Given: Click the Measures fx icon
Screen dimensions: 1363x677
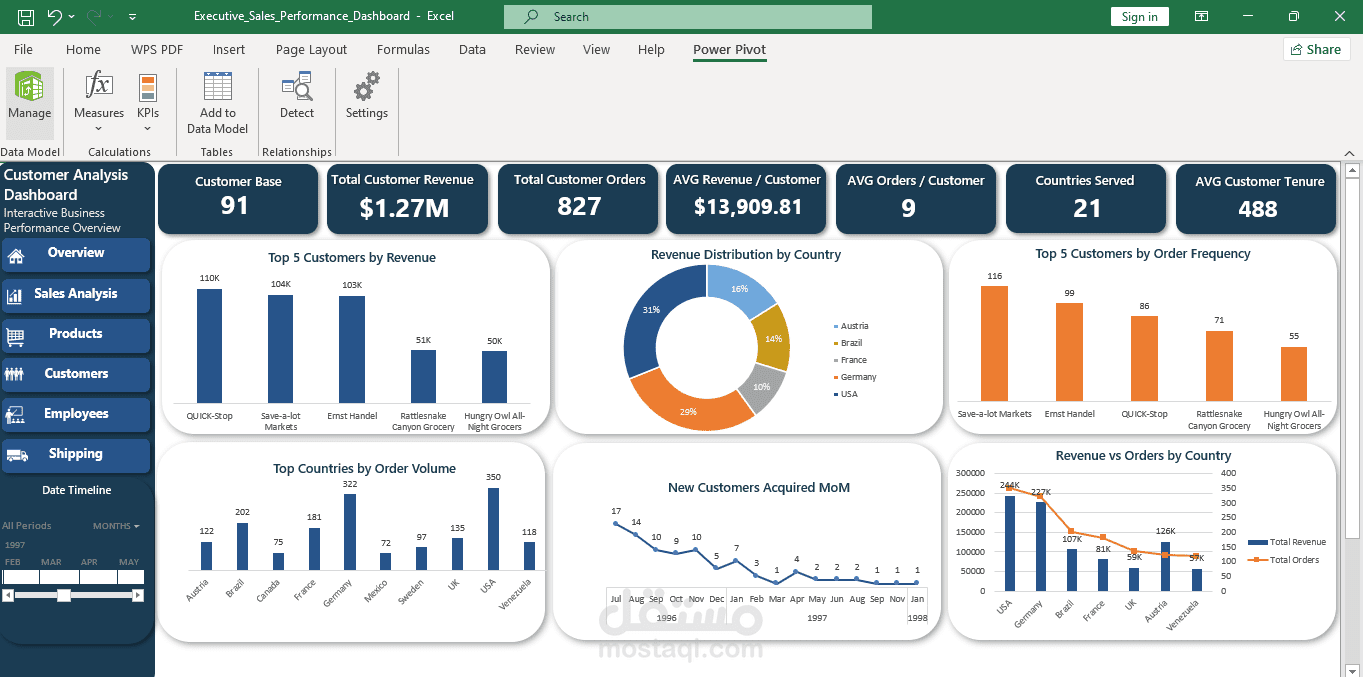Looking at the screenshot, I should pyautogui.click(x=99, y=86).
